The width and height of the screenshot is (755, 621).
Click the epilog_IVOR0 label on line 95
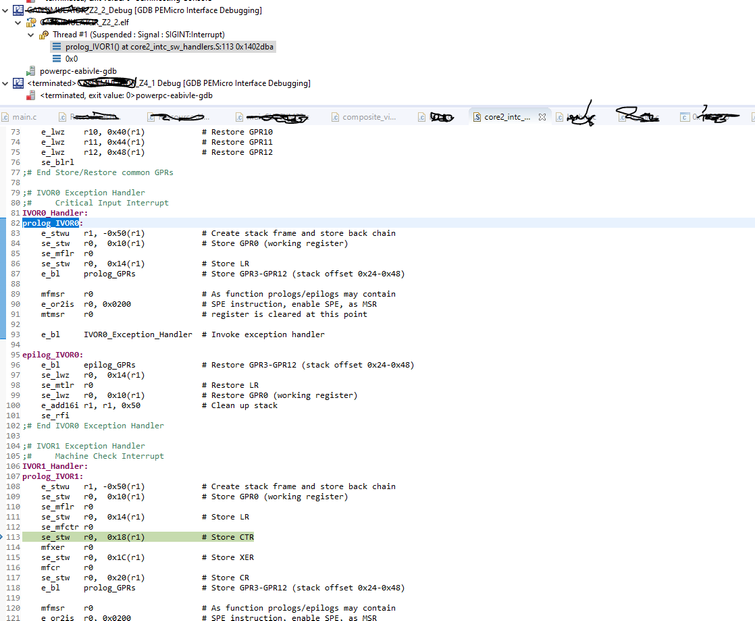tap(52, 355)
